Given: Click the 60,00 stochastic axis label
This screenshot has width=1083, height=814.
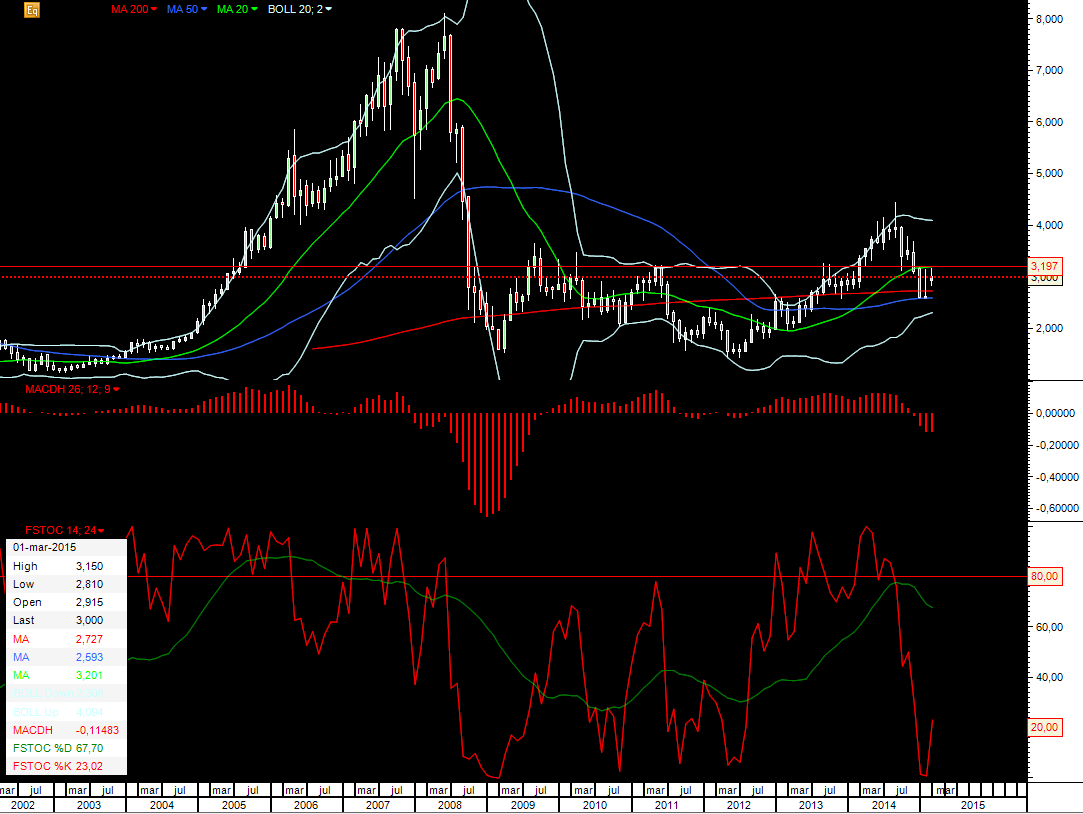Looking at the screenshot, I should (x=1048, y=627).
